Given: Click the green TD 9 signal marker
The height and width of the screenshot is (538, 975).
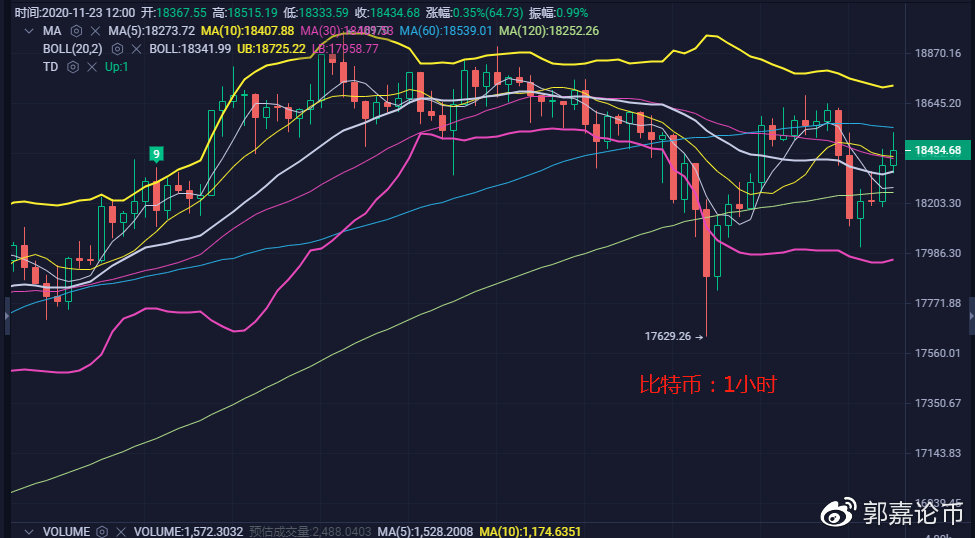Looking at the screenshot, I should pyautogui.click(x=156, y=154).
